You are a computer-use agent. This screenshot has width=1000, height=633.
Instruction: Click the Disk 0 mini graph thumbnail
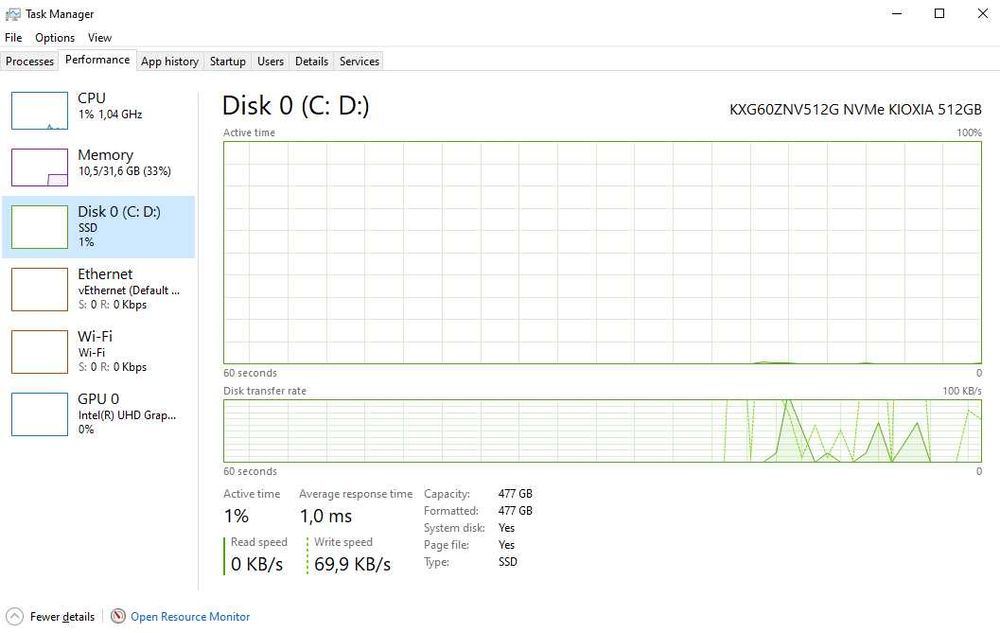pos(39,227)
